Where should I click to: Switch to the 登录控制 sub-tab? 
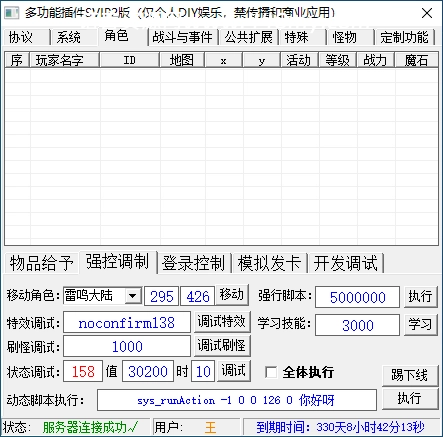[194, 263]
